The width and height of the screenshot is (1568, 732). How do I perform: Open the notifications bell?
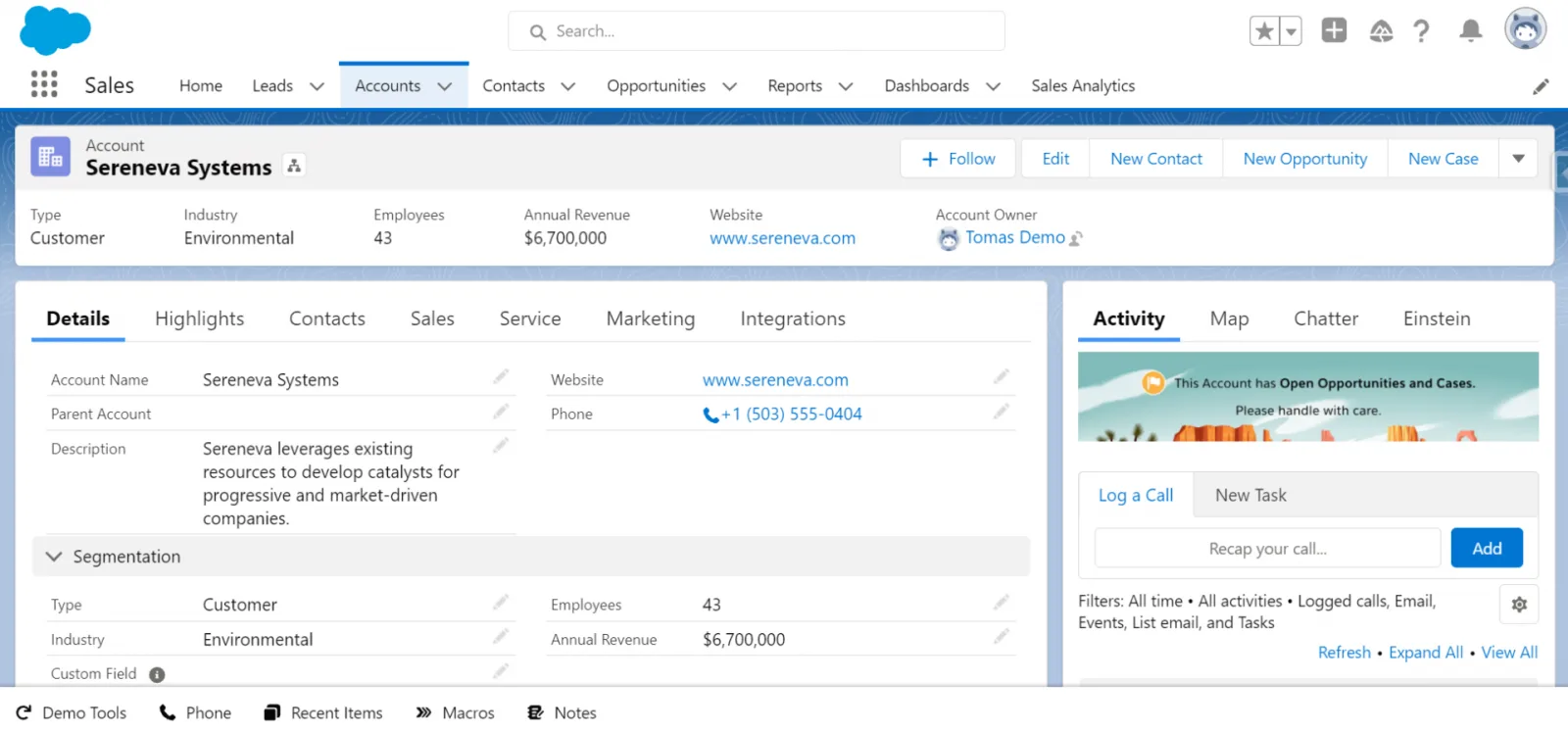tap(1470, 31)
